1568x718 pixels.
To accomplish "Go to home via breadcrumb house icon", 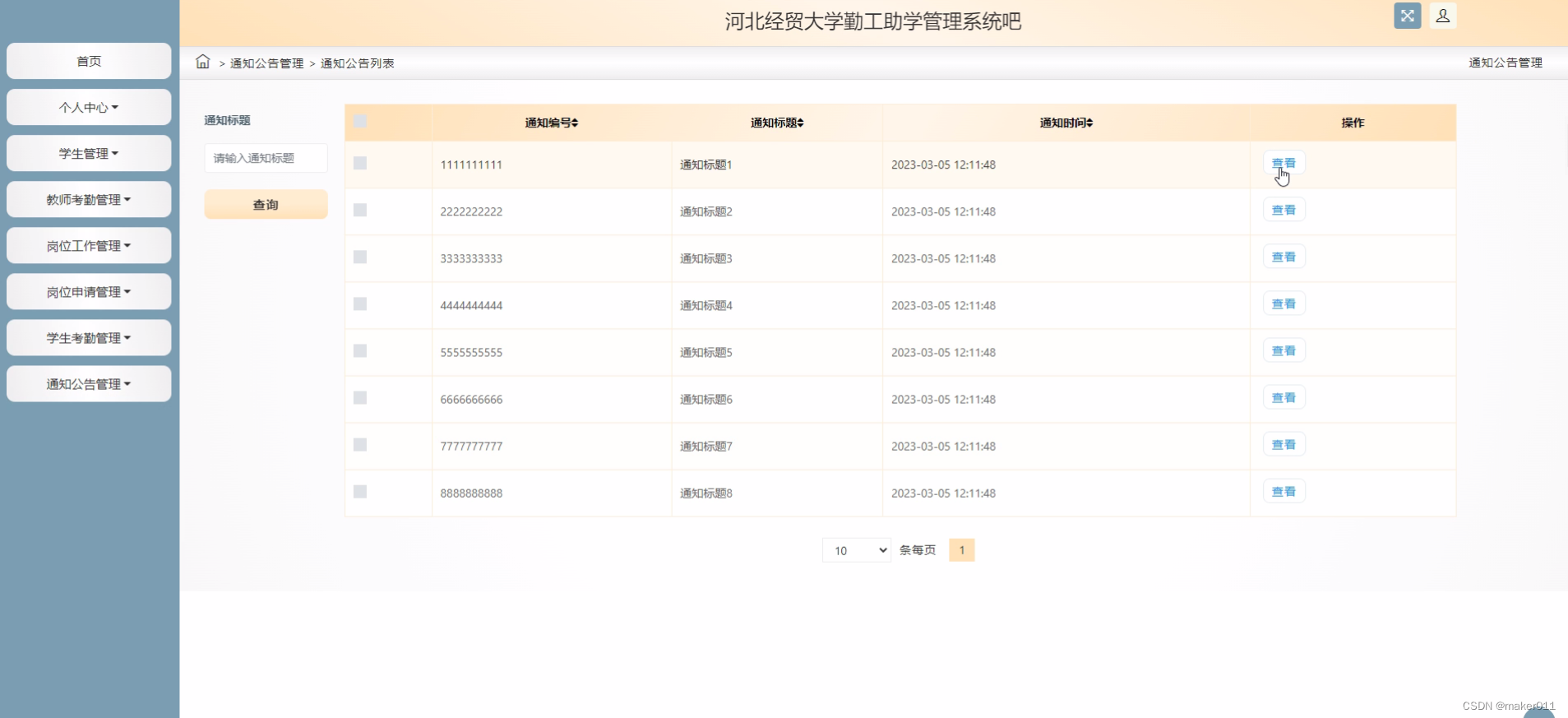I will click(202, 62).
